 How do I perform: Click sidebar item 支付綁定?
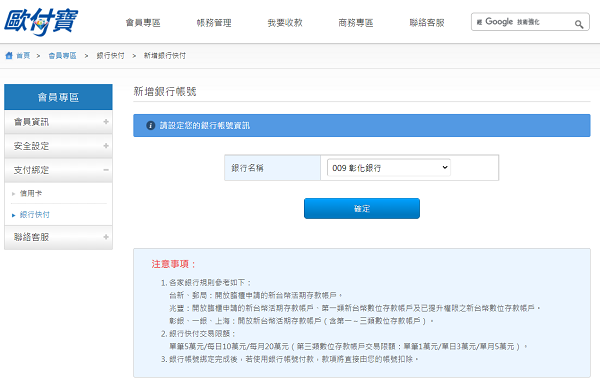pyautogui.click(x=58, y=170)
